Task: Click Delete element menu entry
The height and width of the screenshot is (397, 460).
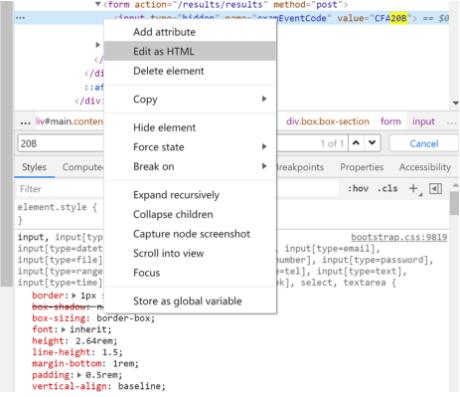Action: coord(168,71)
